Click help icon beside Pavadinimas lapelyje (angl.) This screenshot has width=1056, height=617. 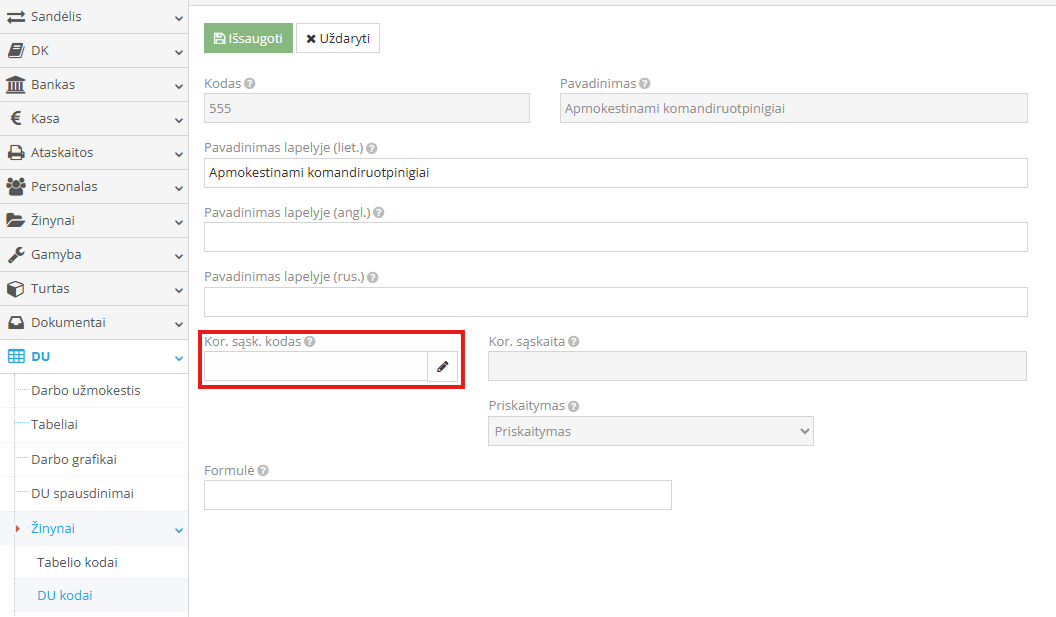coord(379,212)
